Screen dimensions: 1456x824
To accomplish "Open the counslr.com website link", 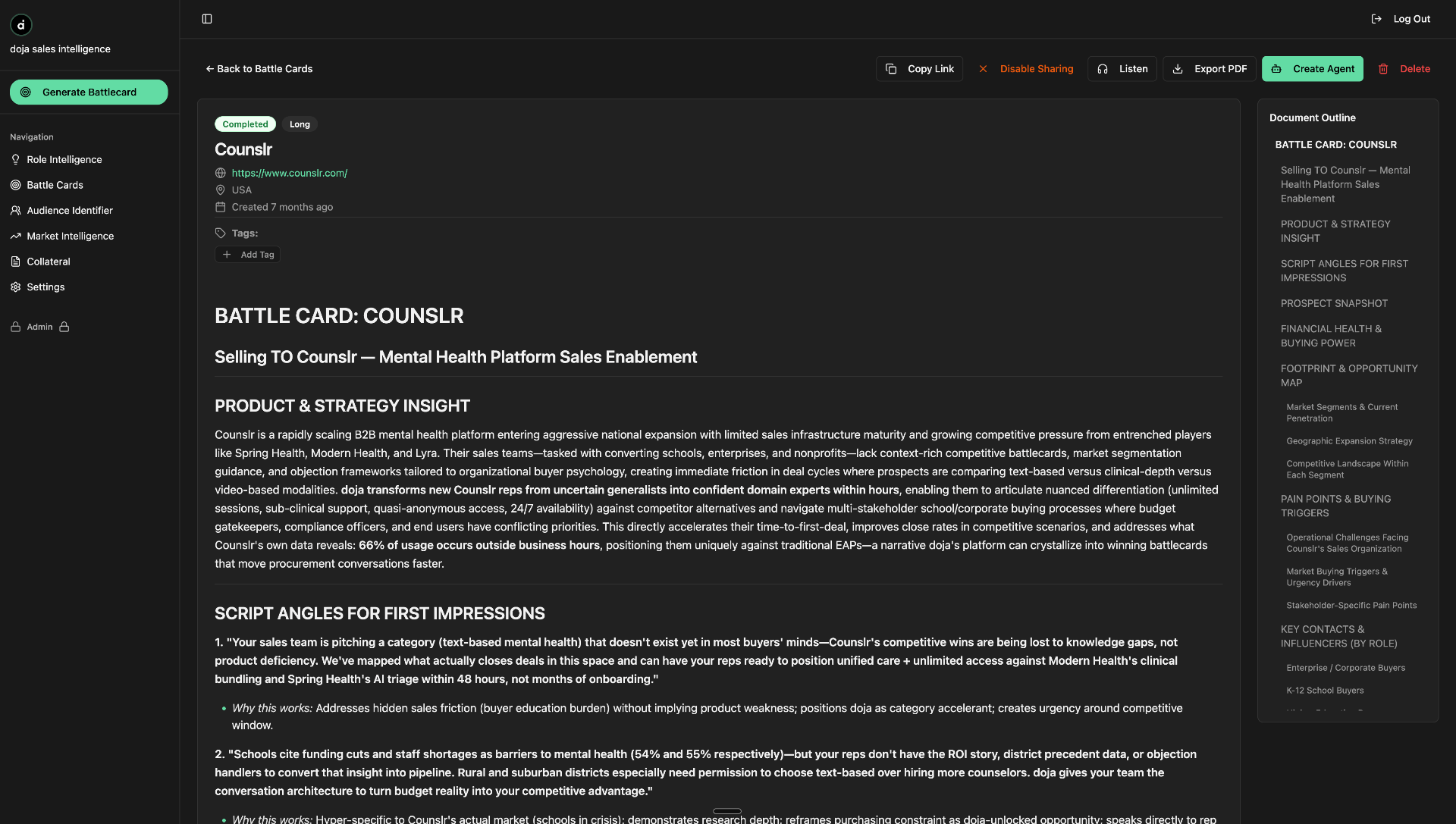I will pos(290,173).
